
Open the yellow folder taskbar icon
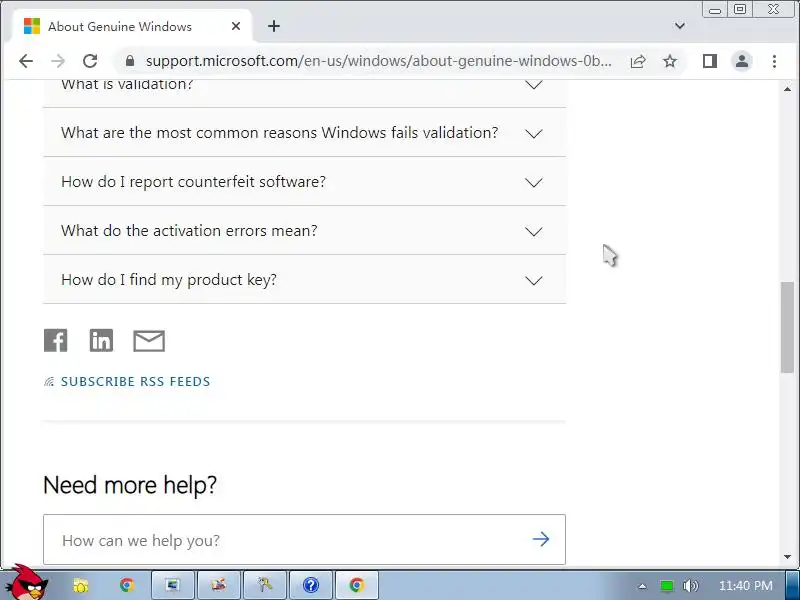click(x=81, y=585)
